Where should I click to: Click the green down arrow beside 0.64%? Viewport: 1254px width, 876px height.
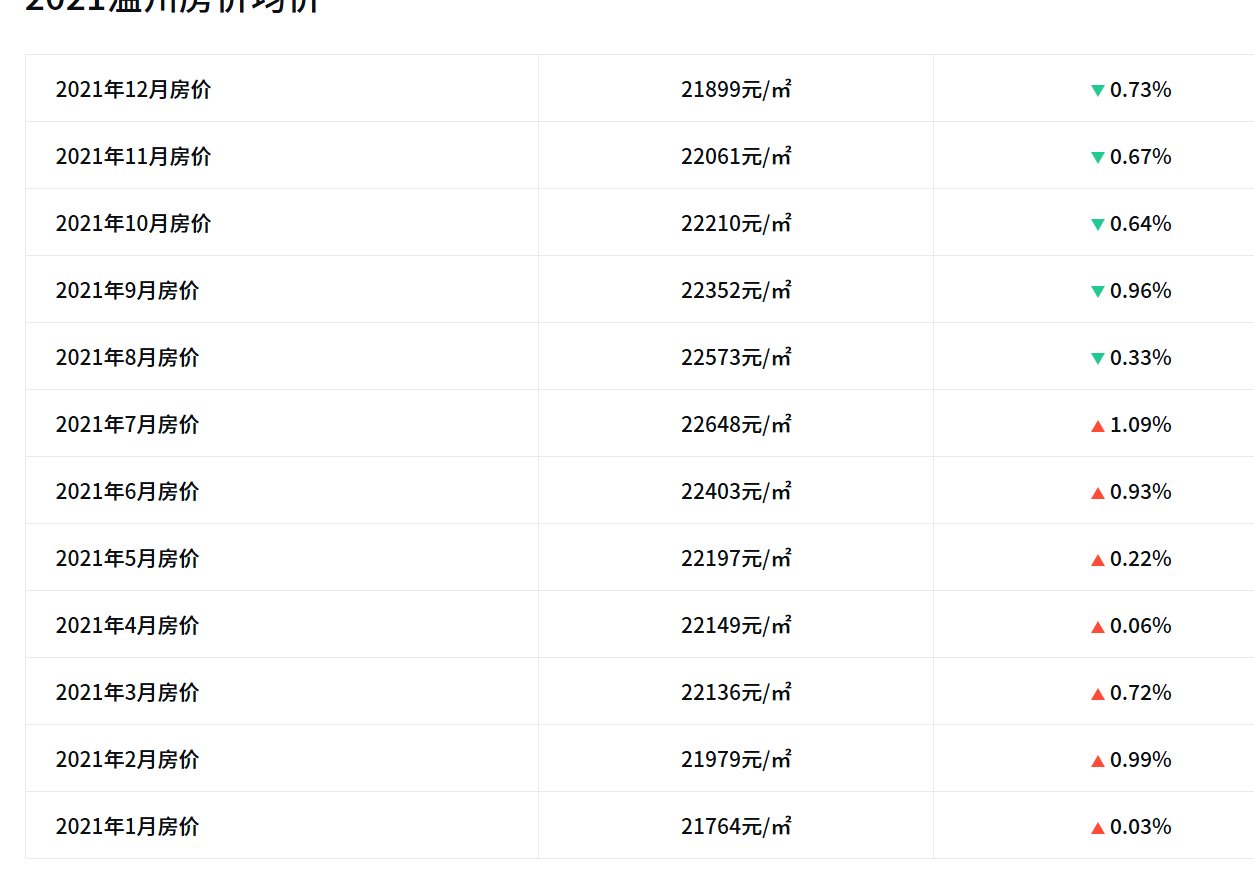1098,225
